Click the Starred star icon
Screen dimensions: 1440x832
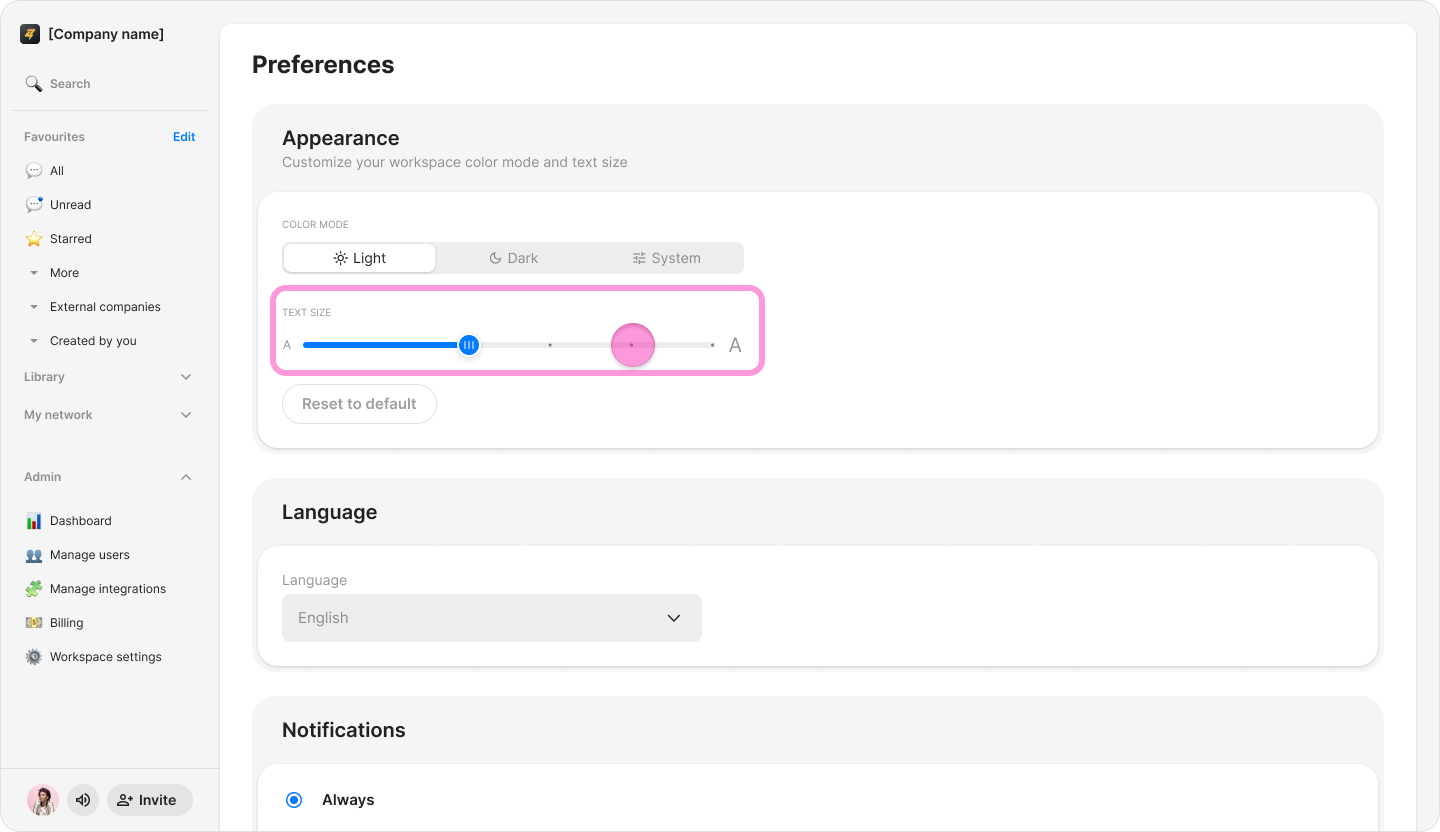34,239
